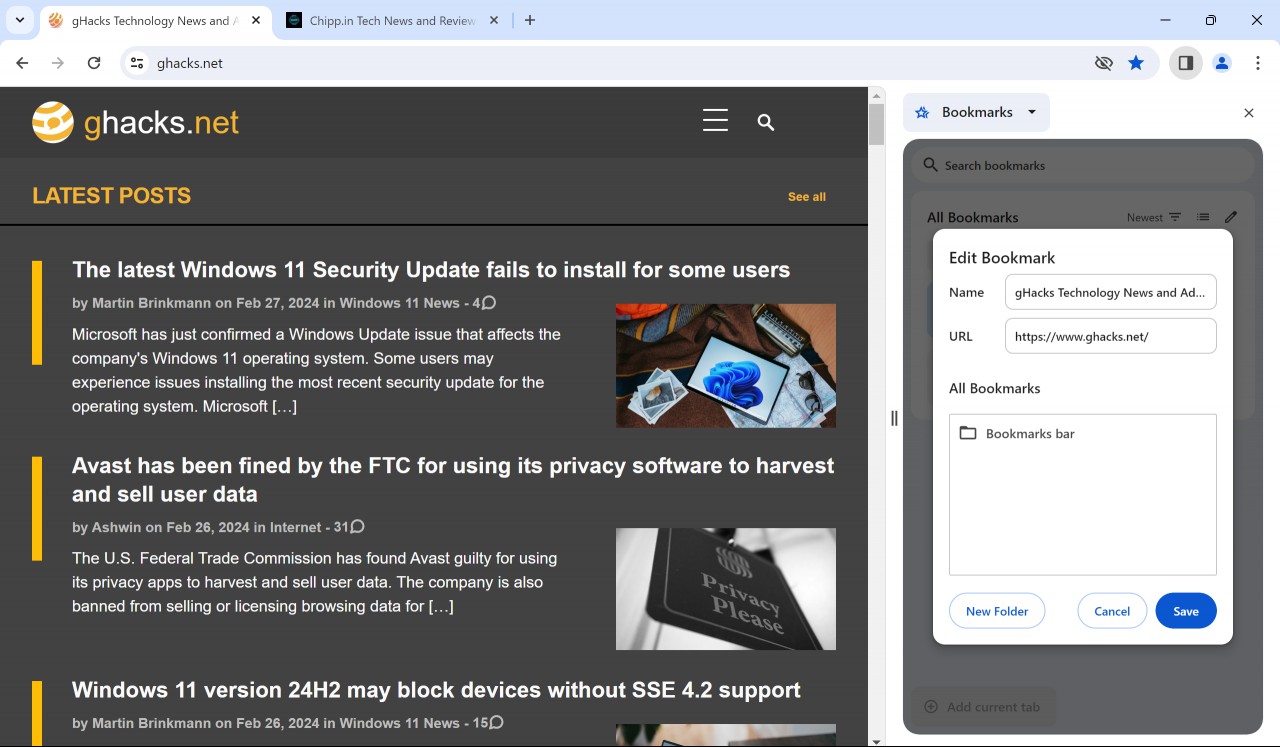Select the Bookmarks bar folder
1280x747 pixels.
[x=1083, y=434]
